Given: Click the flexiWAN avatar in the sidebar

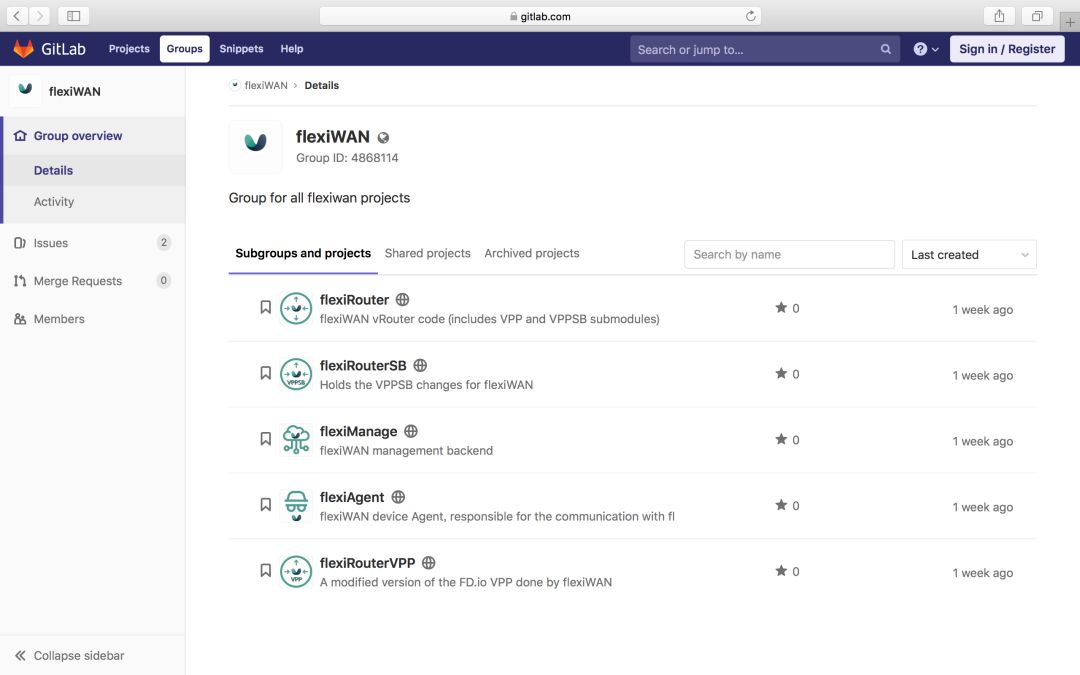Looking at the screenshot, I should click(x=25, y=90).
